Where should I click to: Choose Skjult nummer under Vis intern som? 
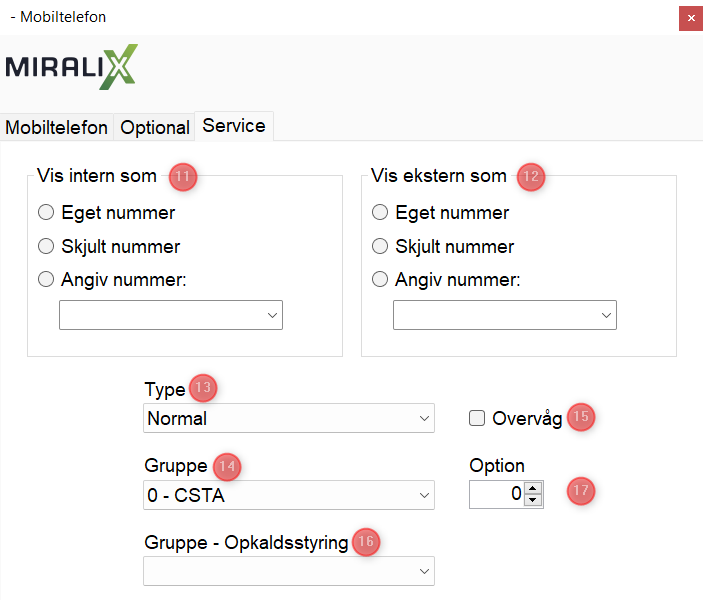pyautogui.click(x=46, y=247)
